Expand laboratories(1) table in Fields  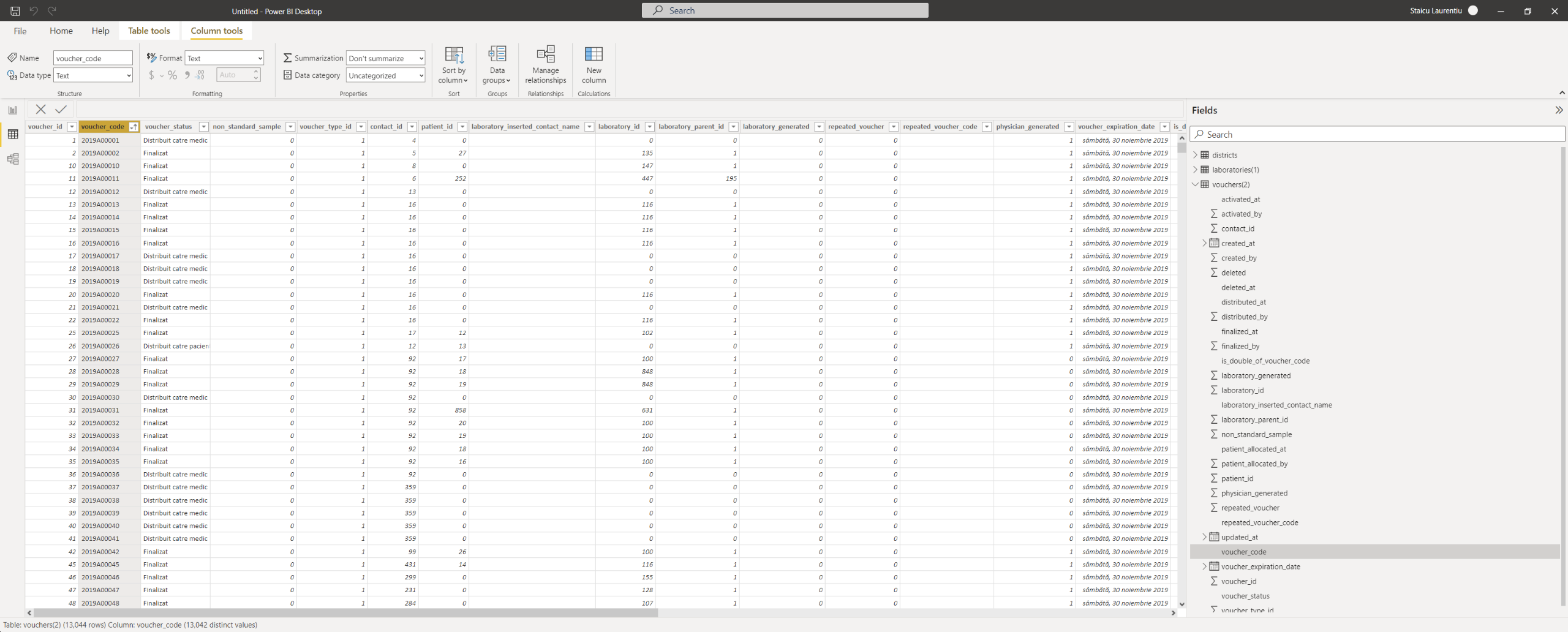[1195, 170]
